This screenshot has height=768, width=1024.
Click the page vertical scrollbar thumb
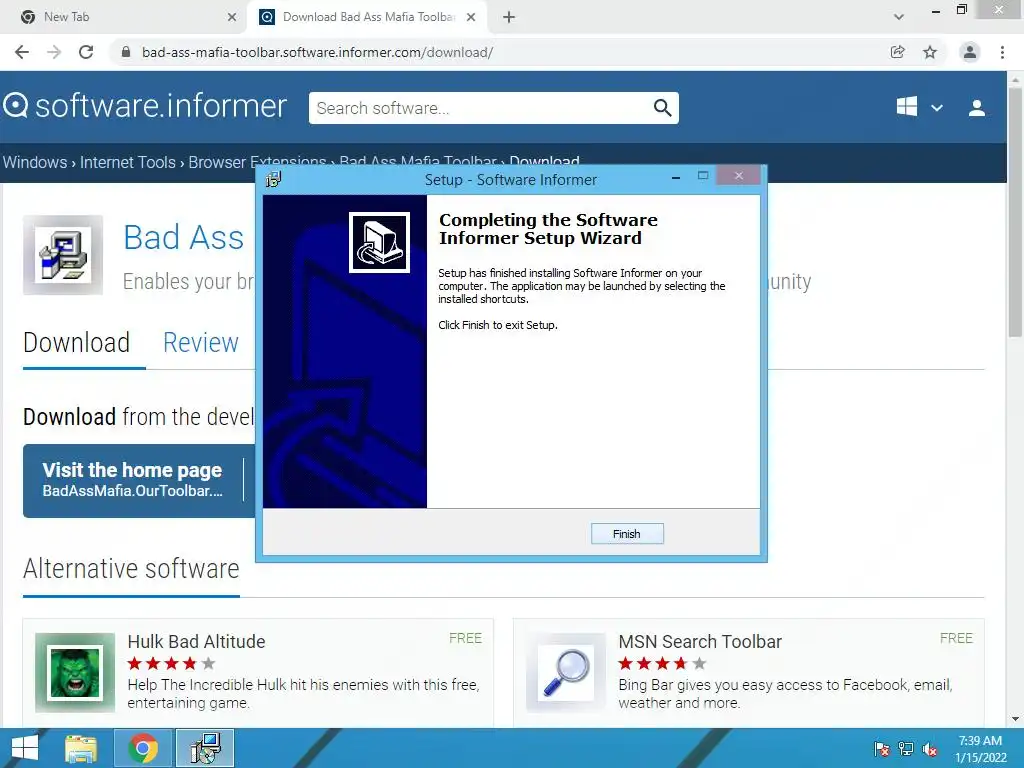pos(1016,212)
